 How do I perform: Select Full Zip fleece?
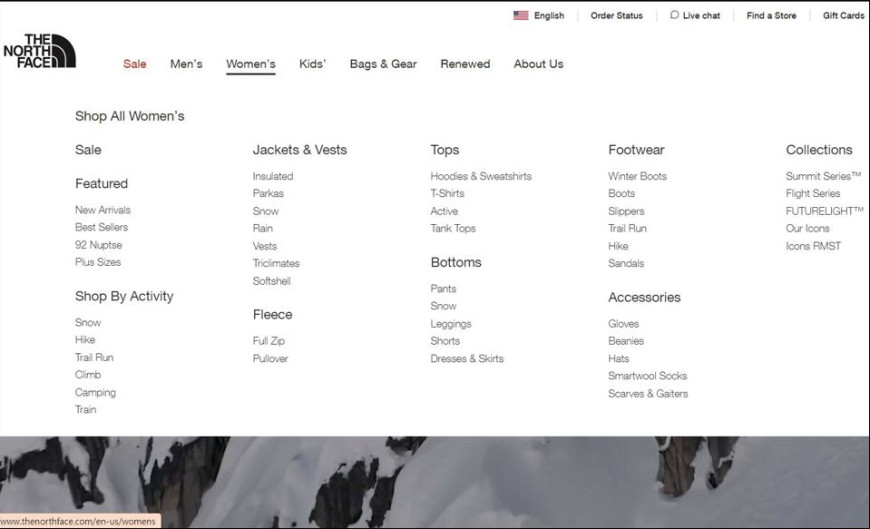(269, 341)
